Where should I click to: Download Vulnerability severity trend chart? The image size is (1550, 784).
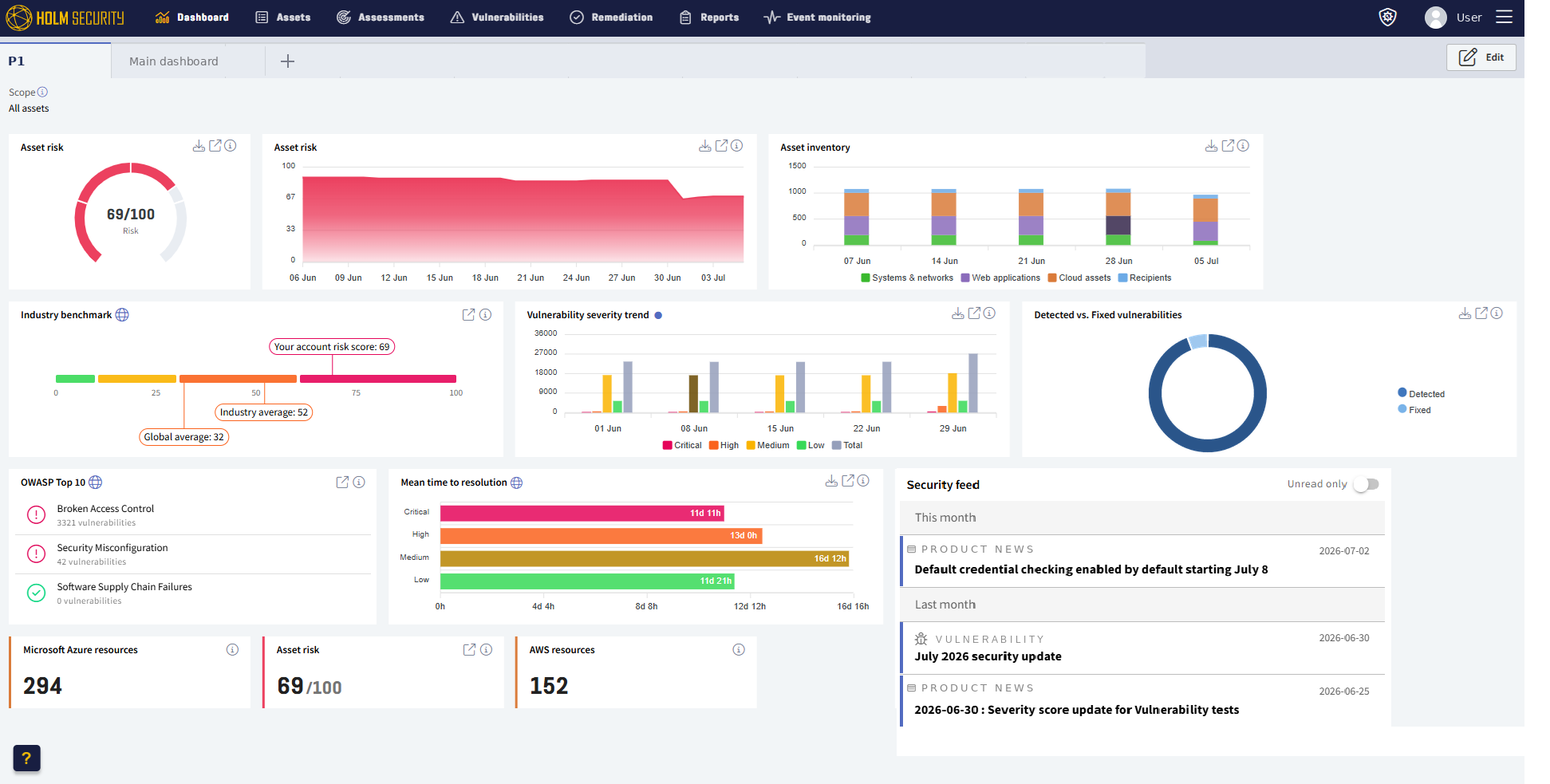coord(958,313)
